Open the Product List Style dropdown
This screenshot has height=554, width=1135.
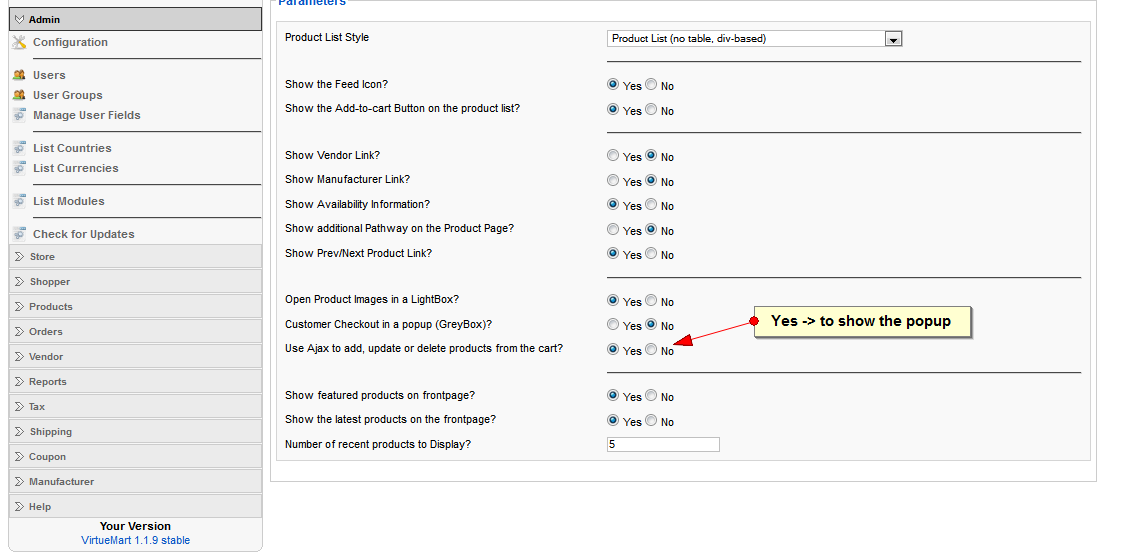[894, 39]
